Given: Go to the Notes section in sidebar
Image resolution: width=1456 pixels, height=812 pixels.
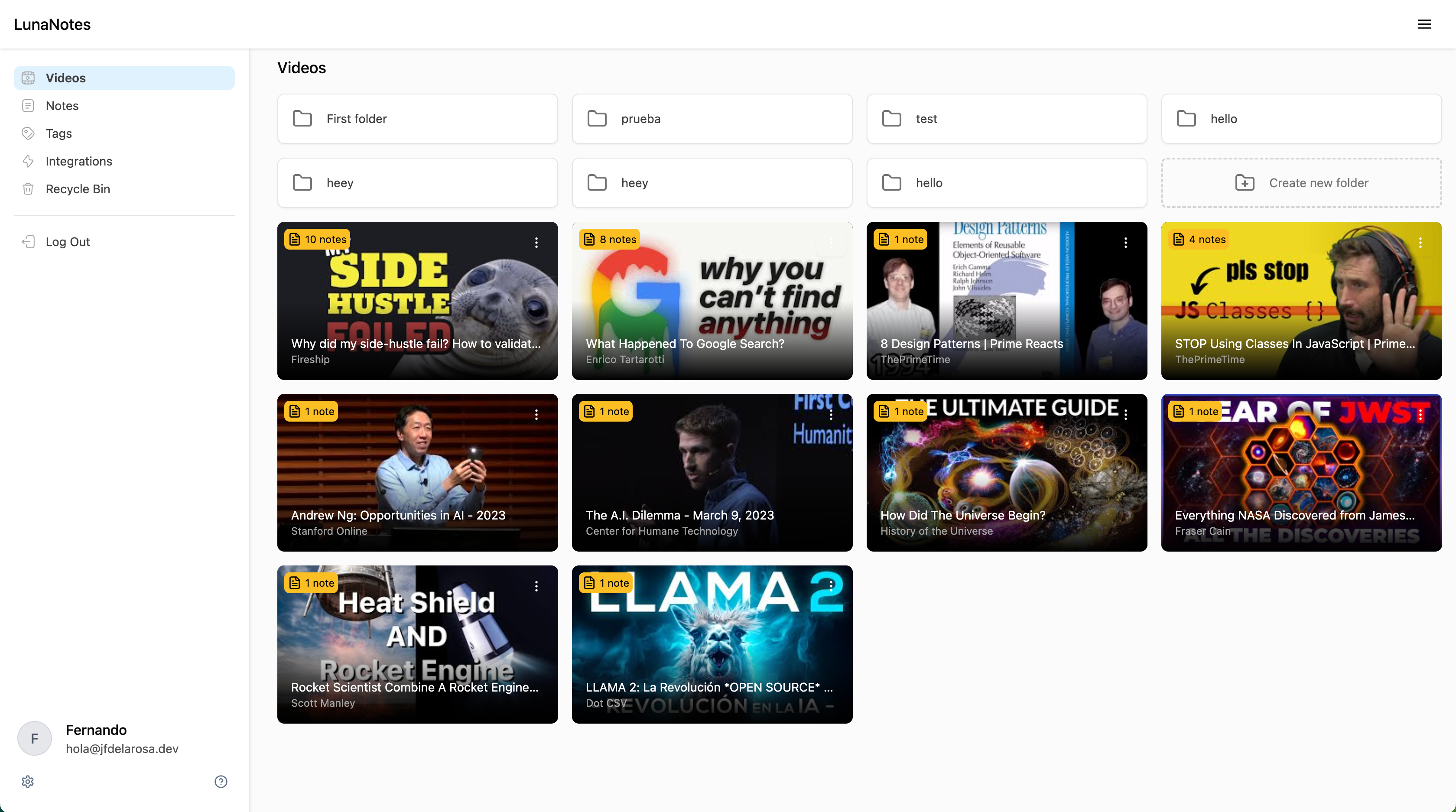Looking at the screenshot, I should click(x=124, y=106).
